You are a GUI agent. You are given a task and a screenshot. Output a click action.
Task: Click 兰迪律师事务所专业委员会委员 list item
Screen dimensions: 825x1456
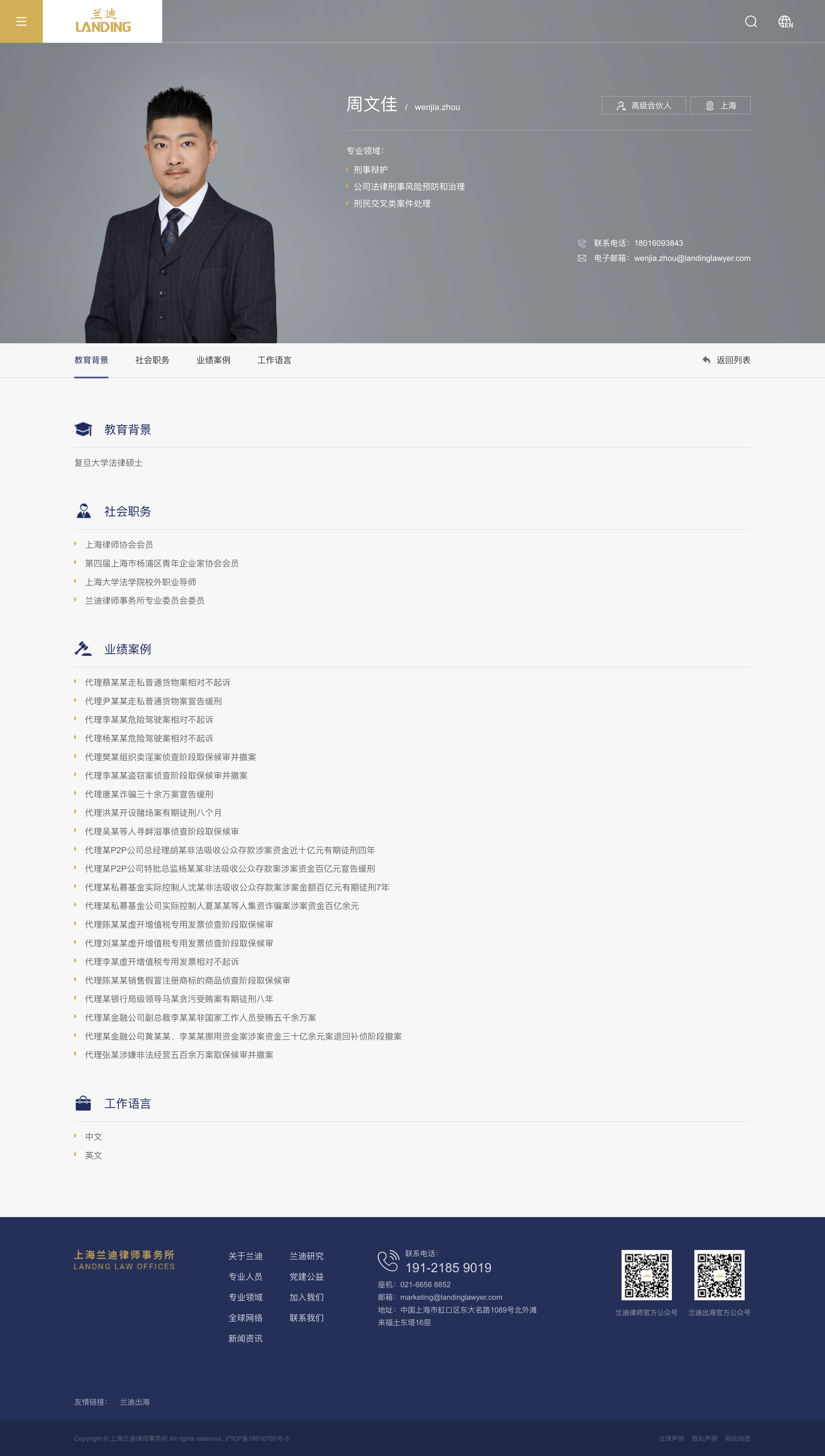click(145, 601)
